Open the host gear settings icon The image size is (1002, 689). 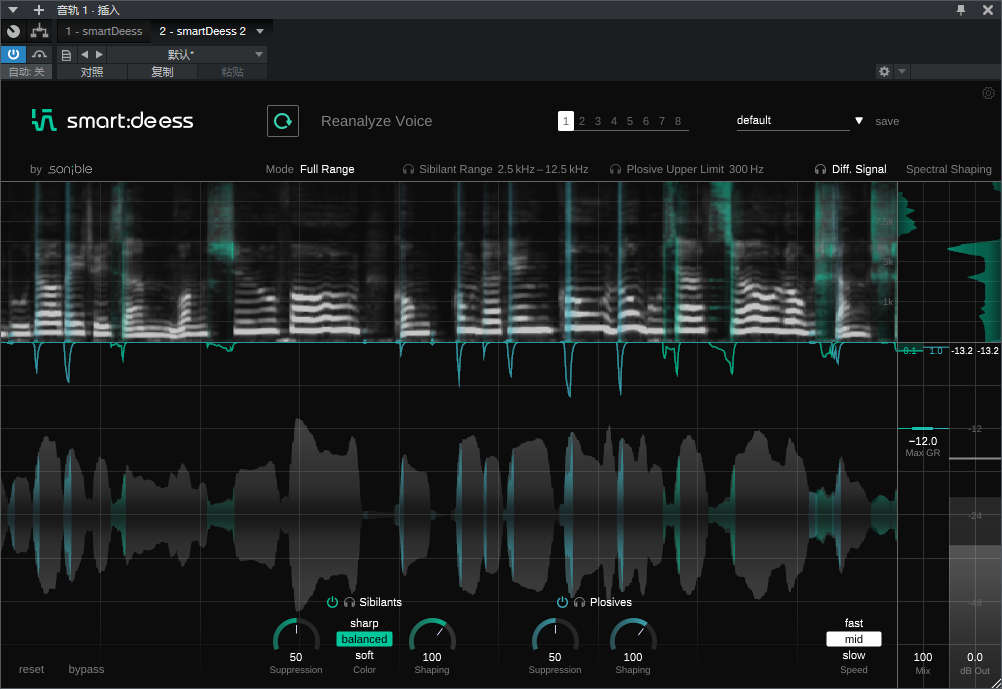pyautogui.click(x=884, y=71)
